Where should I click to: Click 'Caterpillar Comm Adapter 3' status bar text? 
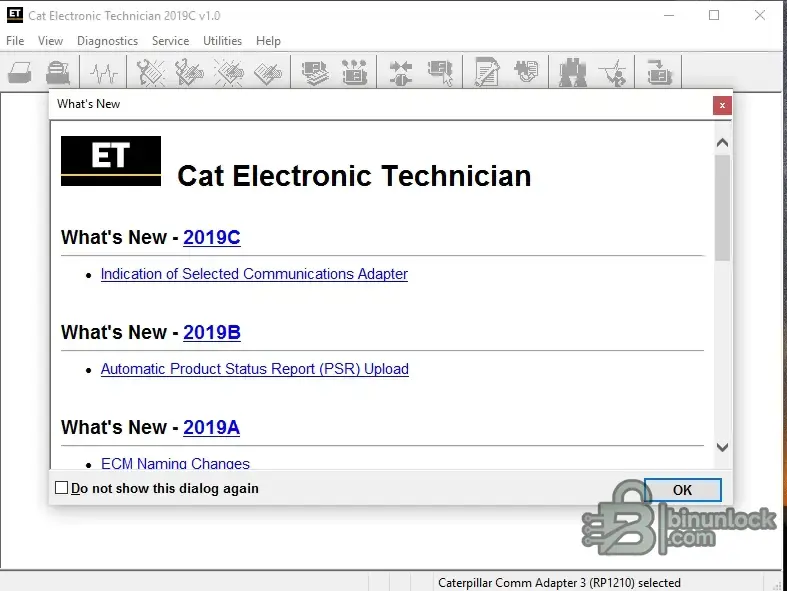[559, 582]
